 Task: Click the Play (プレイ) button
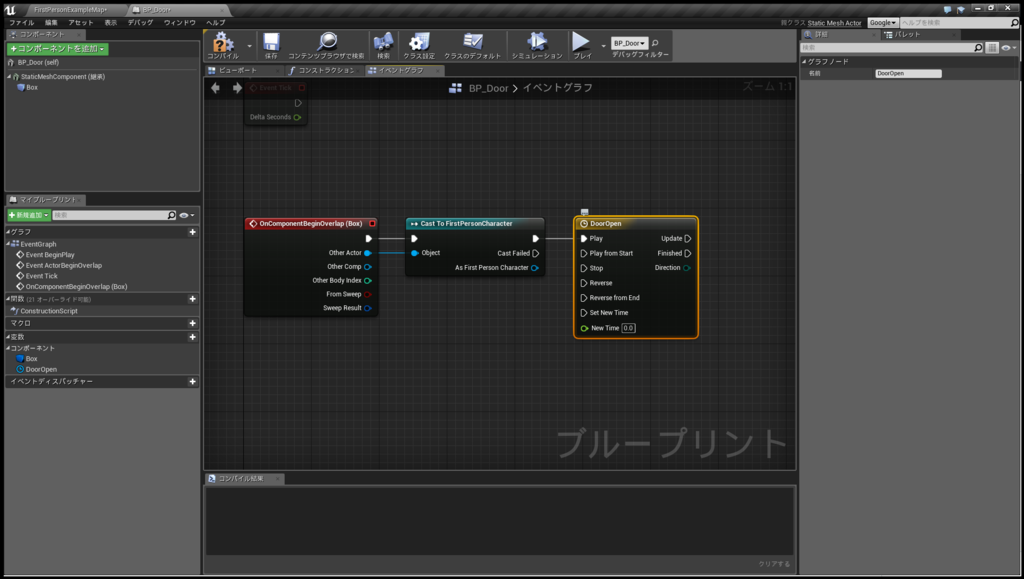[581, 42]
